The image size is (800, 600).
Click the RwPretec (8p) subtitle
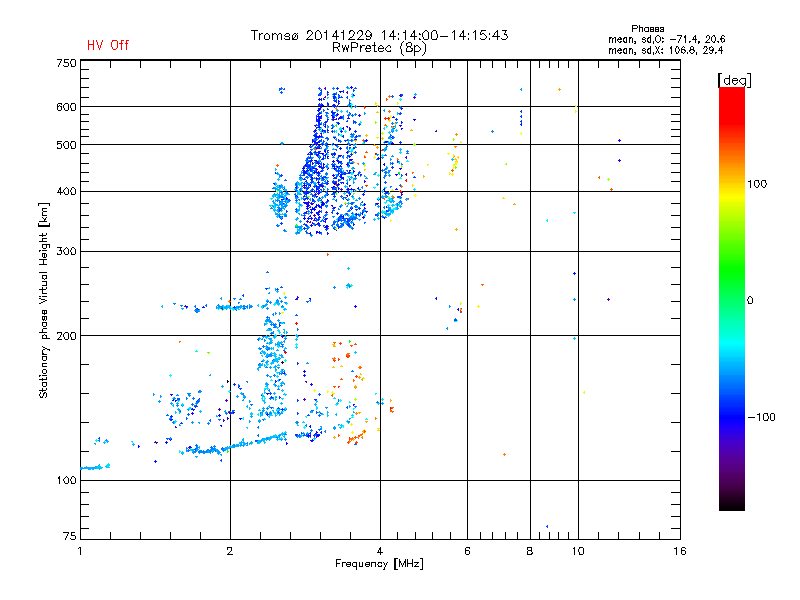379,48
